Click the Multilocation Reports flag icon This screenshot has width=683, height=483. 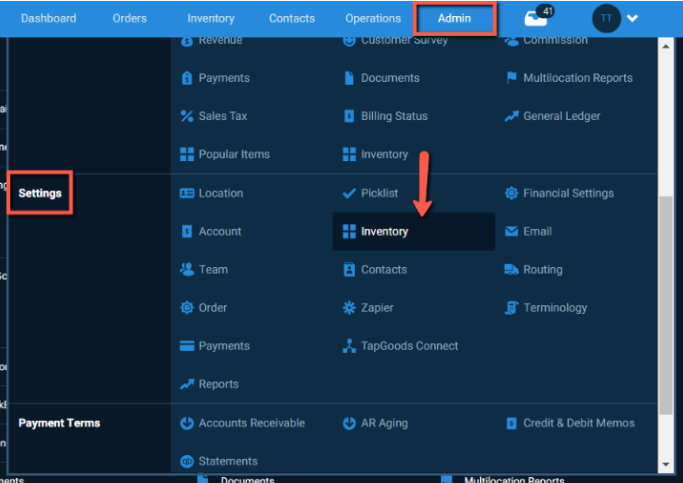(x=511, y=78)
